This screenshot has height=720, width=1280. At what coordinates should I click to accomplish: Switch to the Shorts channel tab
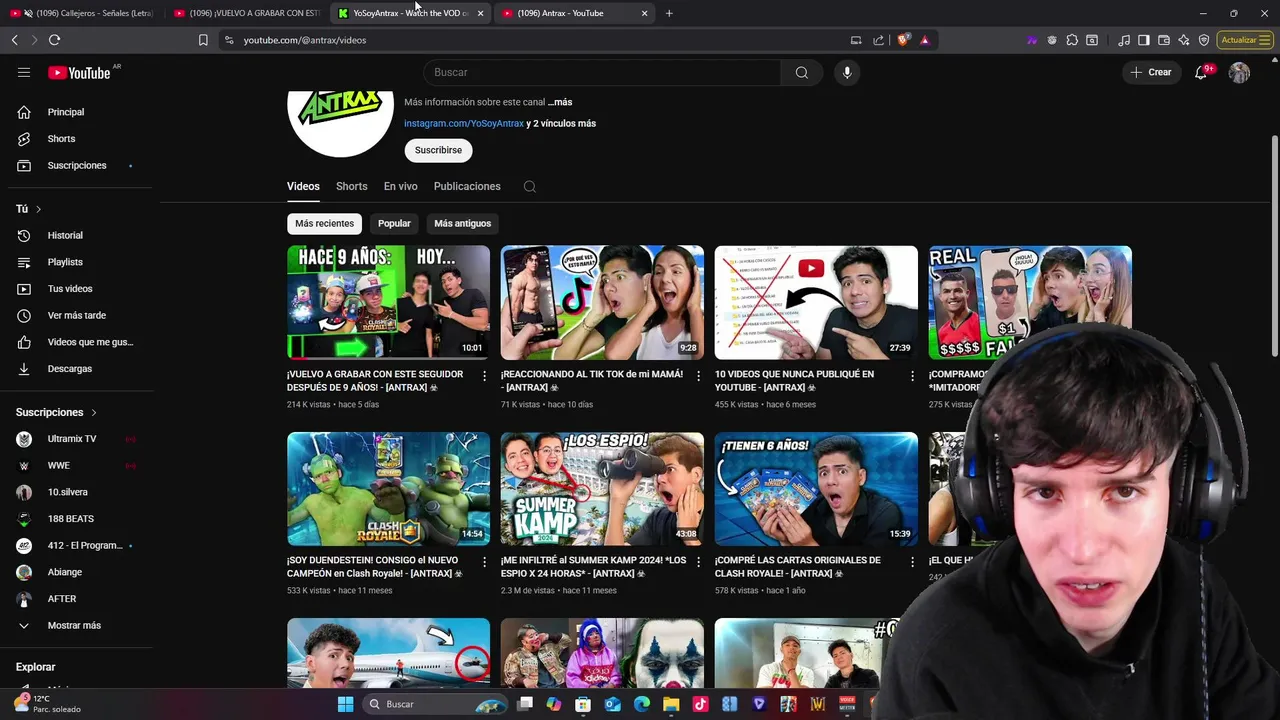coord(352,186)
